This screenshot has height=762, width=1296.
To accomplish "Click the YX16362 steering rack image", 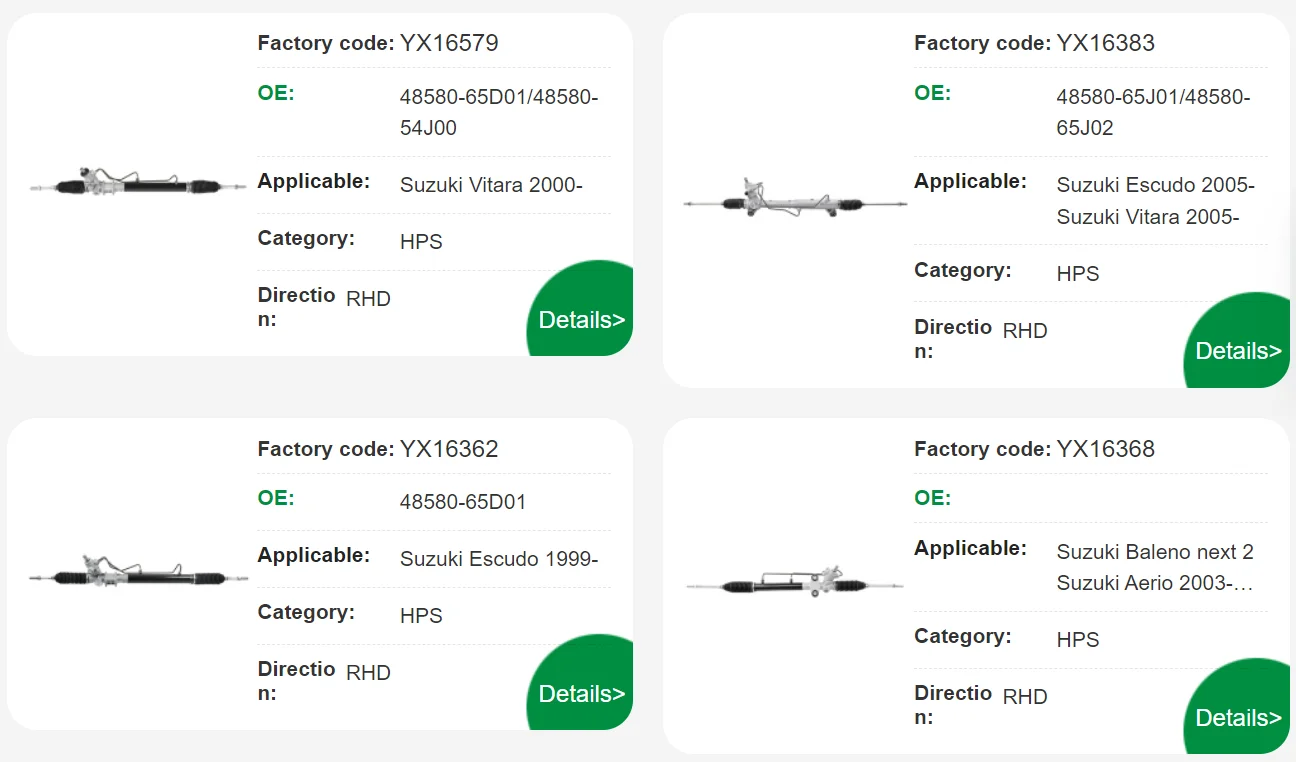I will [138, 572].
